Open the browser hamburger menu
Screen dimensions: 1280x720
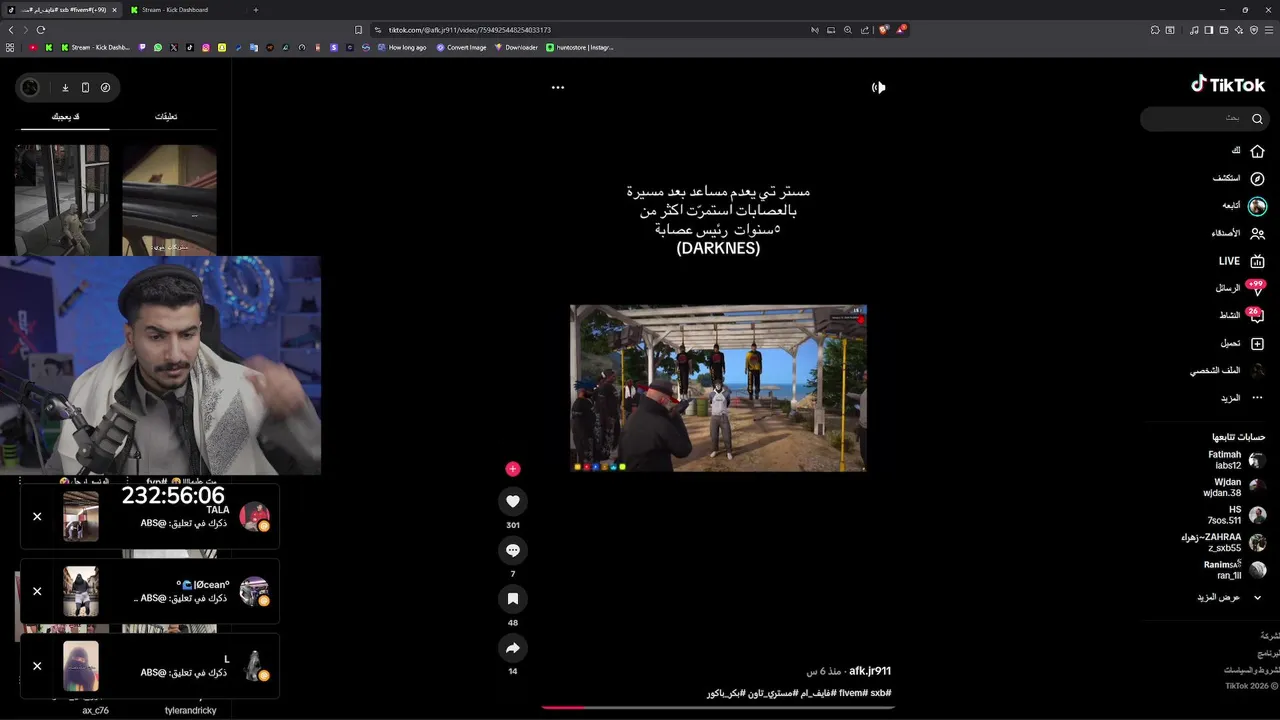[1269, 30]
